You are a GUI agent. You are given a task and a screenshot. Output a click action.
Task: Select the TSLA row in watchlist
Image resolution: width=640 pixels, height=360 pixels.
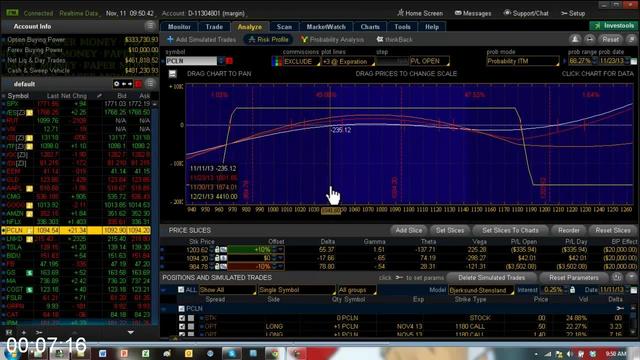(76, 247)
